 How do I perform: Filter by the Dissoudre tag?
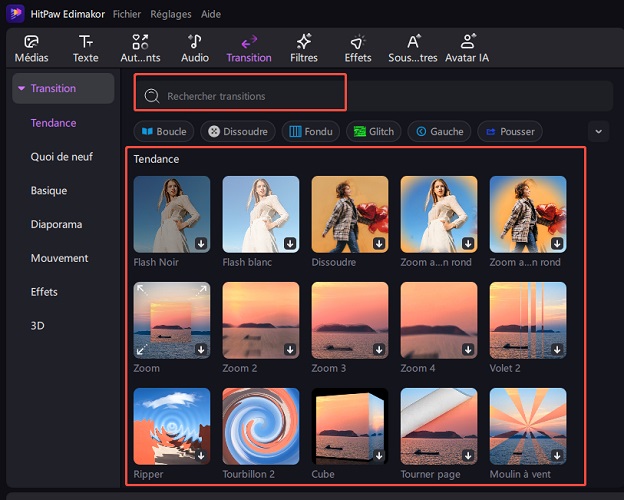[x=238, y=131]
